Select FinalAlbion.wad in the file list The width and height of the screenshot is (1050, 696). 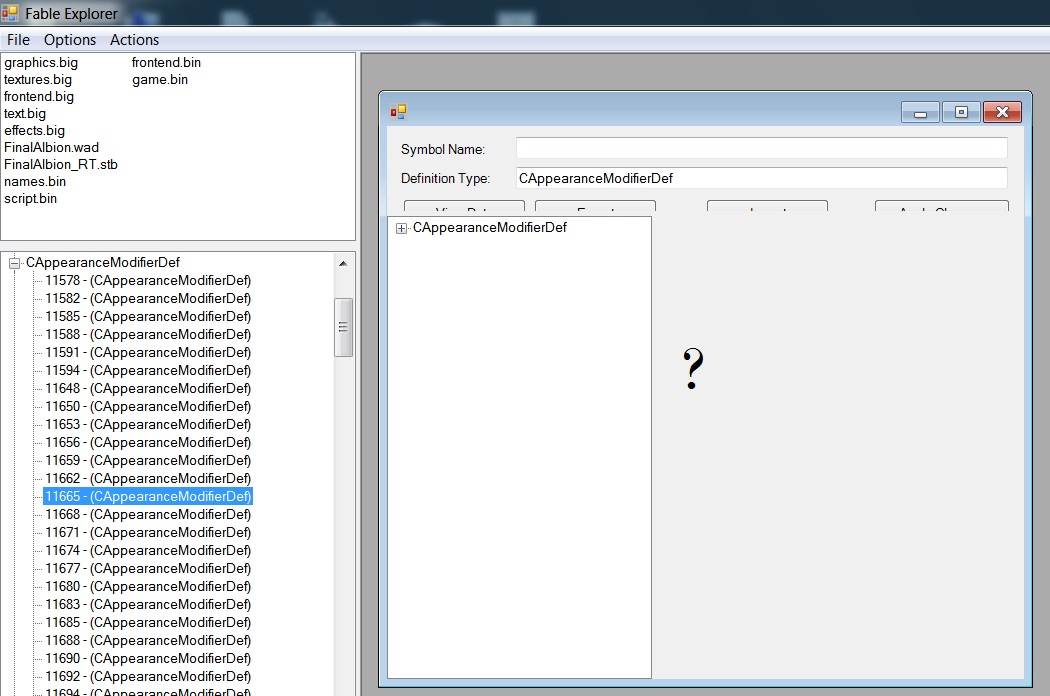pyautogui.click(x=52, y=147)
